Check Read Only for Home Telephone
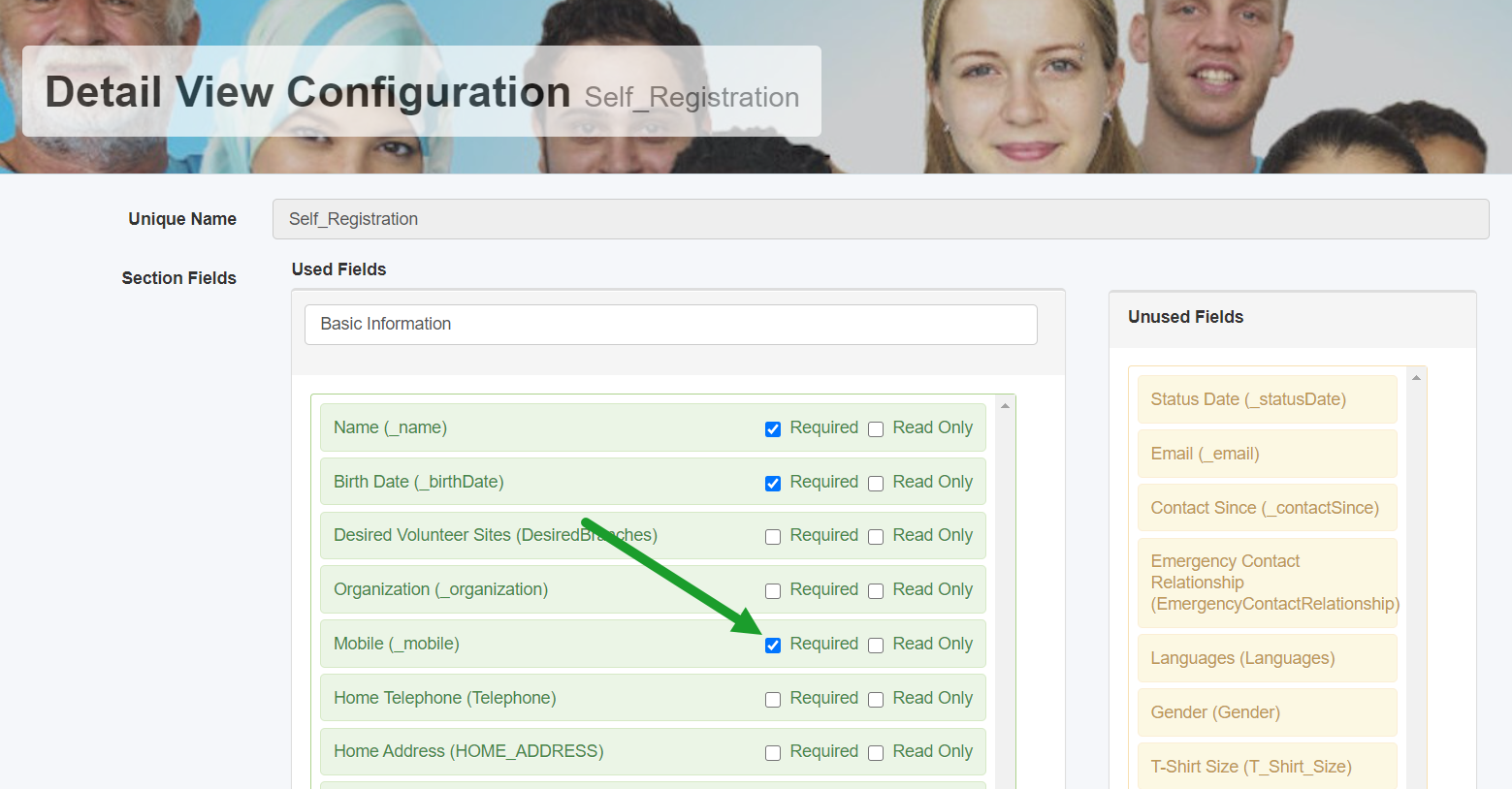Screen dimensions: 1512x789 coord(876,700)
